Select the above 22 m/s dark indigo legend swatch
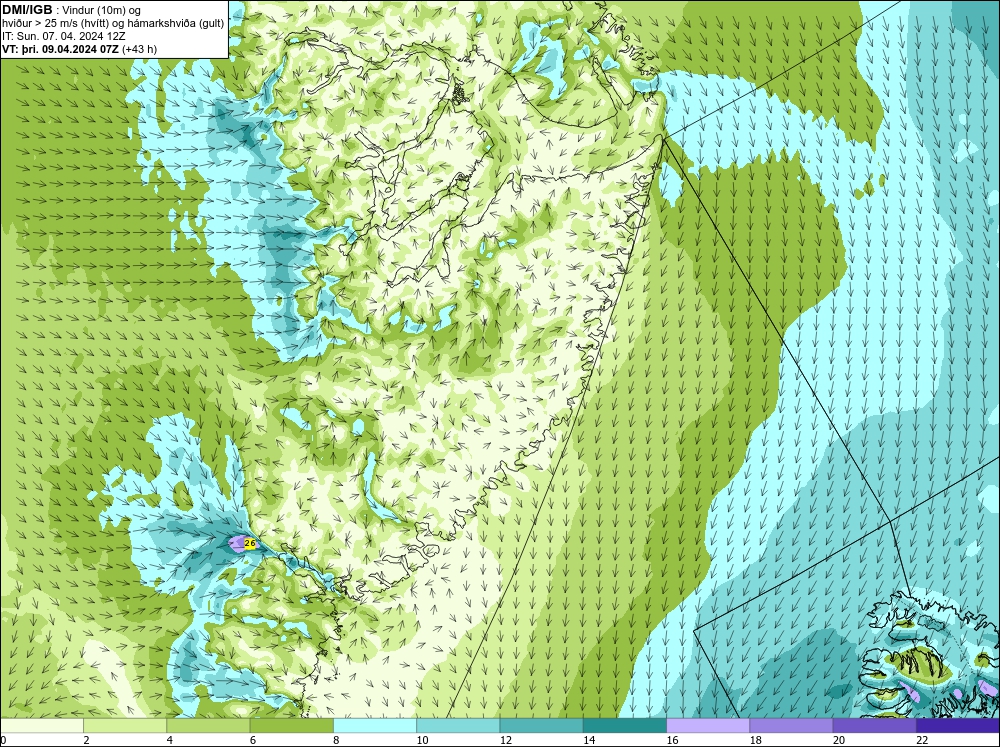This screenshot has width=1000, height=747. click(958, 725)
